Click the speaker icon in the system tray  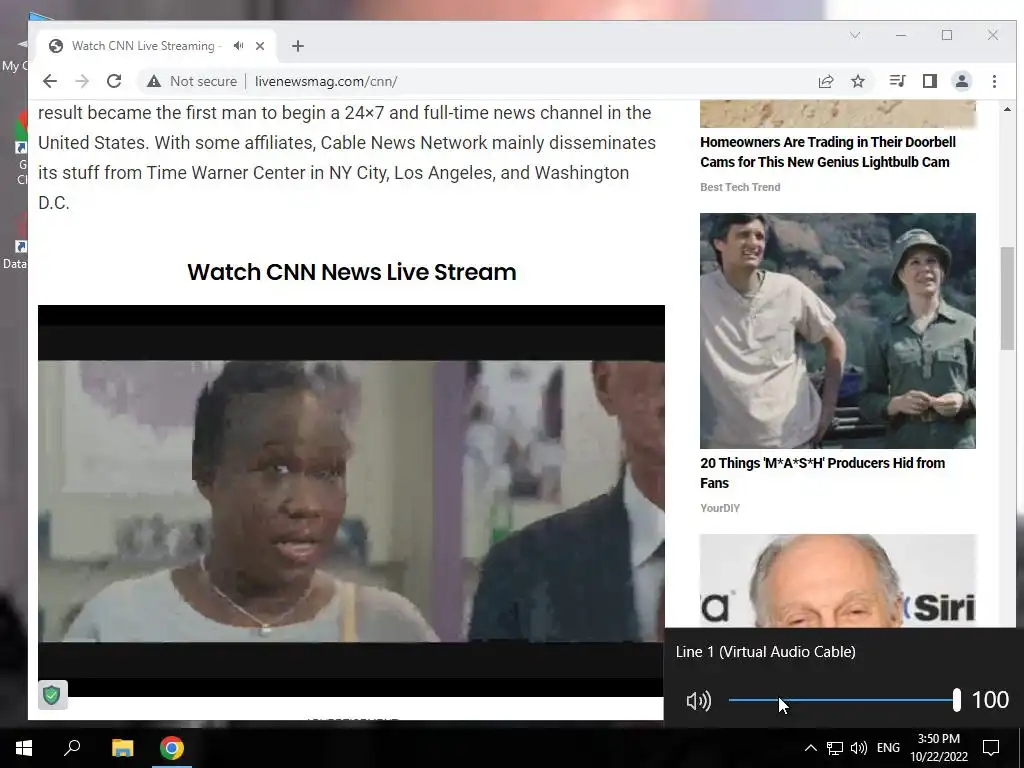(x=859, y=748)
